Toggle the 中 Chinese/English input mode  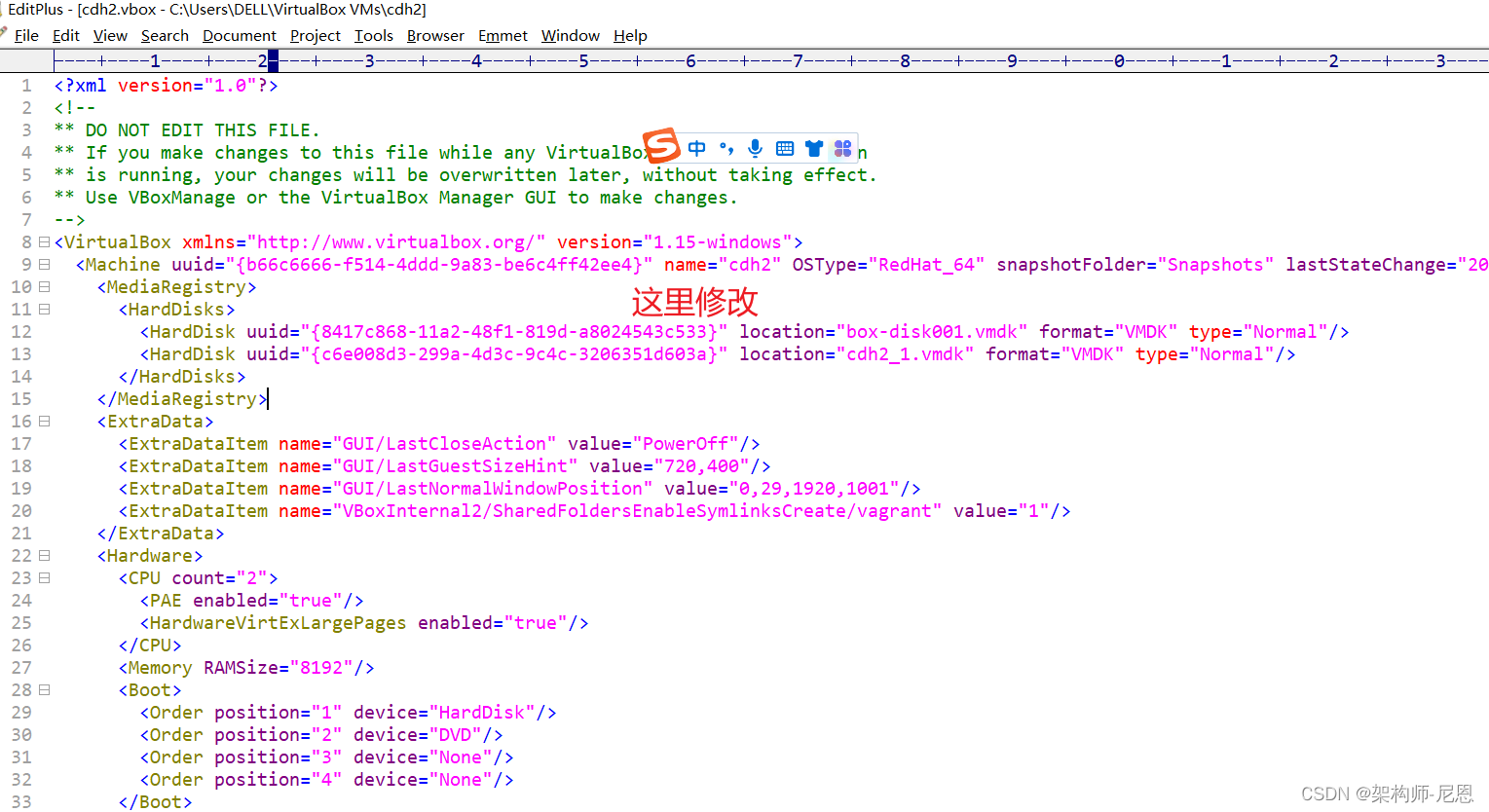coord(696,149)
